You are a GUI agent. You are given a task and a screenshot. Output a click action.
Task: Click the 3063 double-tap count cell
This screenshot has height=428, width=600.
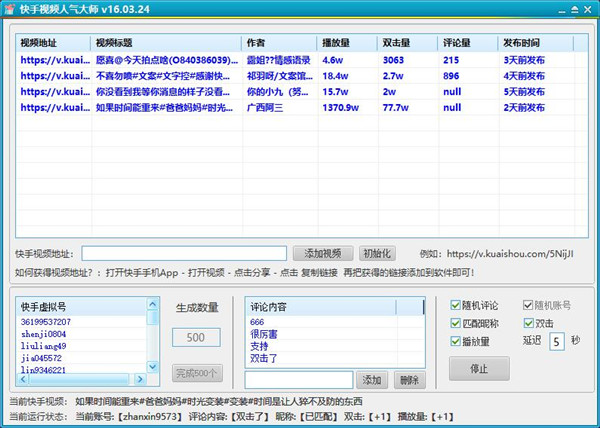pos(393,60)
